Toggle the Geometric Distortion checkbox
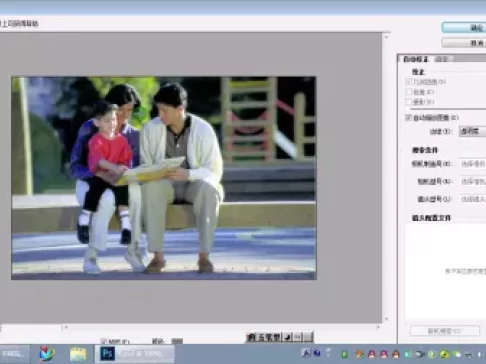The image size is (486, 364). click(409, 82)
